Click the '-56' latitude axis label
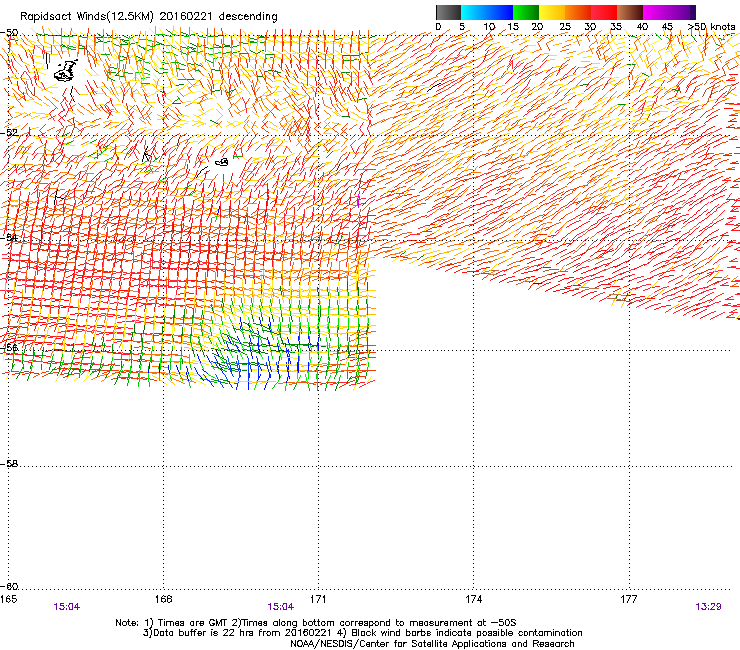Screen dimensions: 740x650 (9, 347)
